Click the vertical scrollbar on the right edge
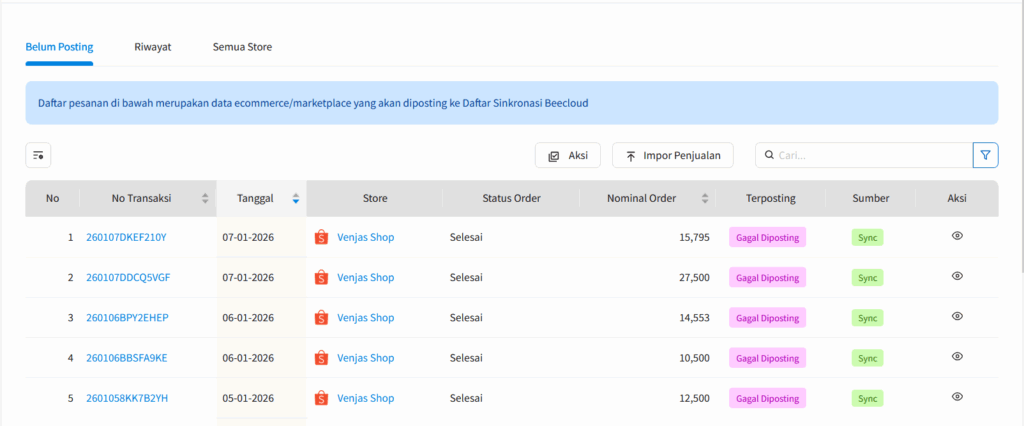This screenshot has width=1024, height=426. pos(1021,137)
